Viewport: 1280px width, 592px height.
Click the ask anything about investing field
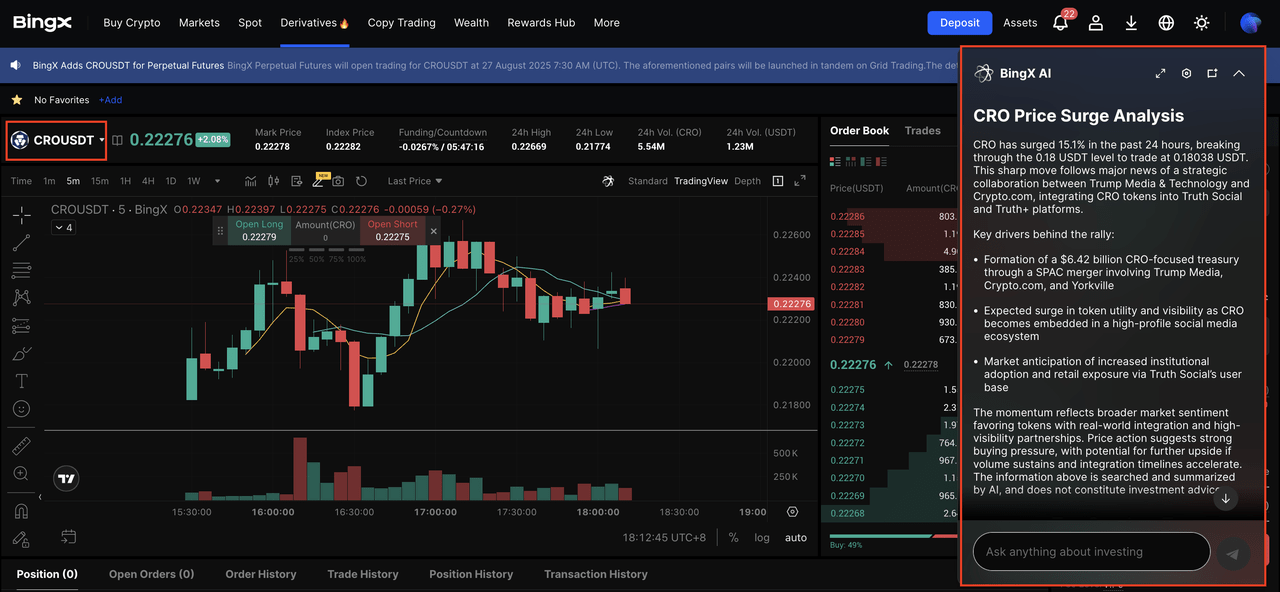pos(1091,552)
